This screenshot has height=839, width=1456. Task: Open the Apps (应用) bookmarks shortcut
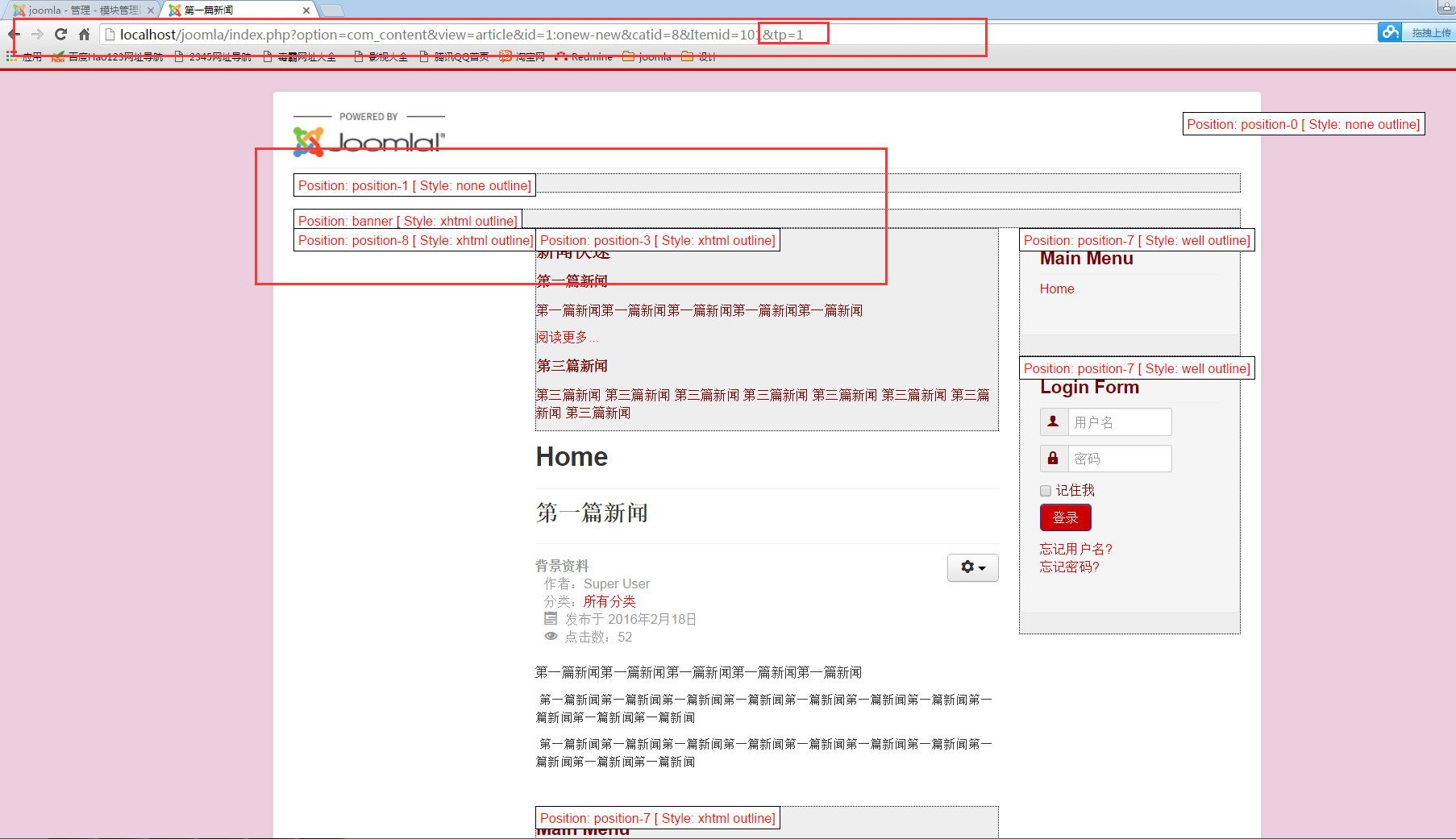pyautogui.click(x=24, y=56)
